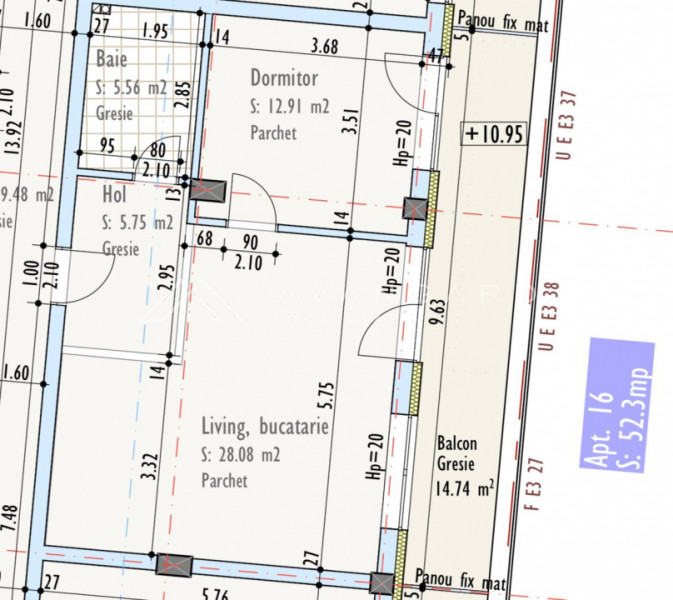Click the 5.75 dimension in living

(326, 395)
